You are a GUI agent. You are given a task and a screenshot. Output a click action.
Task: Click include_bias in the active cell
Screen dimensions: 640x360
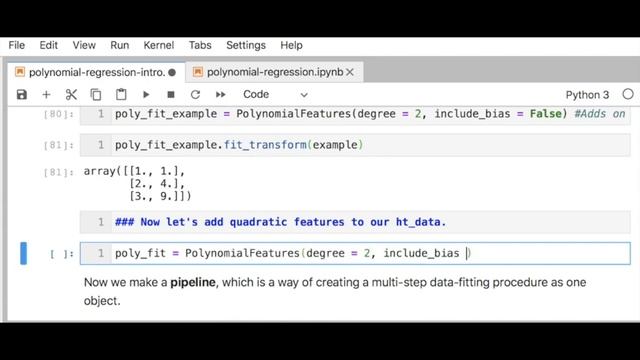coord(422,253)
